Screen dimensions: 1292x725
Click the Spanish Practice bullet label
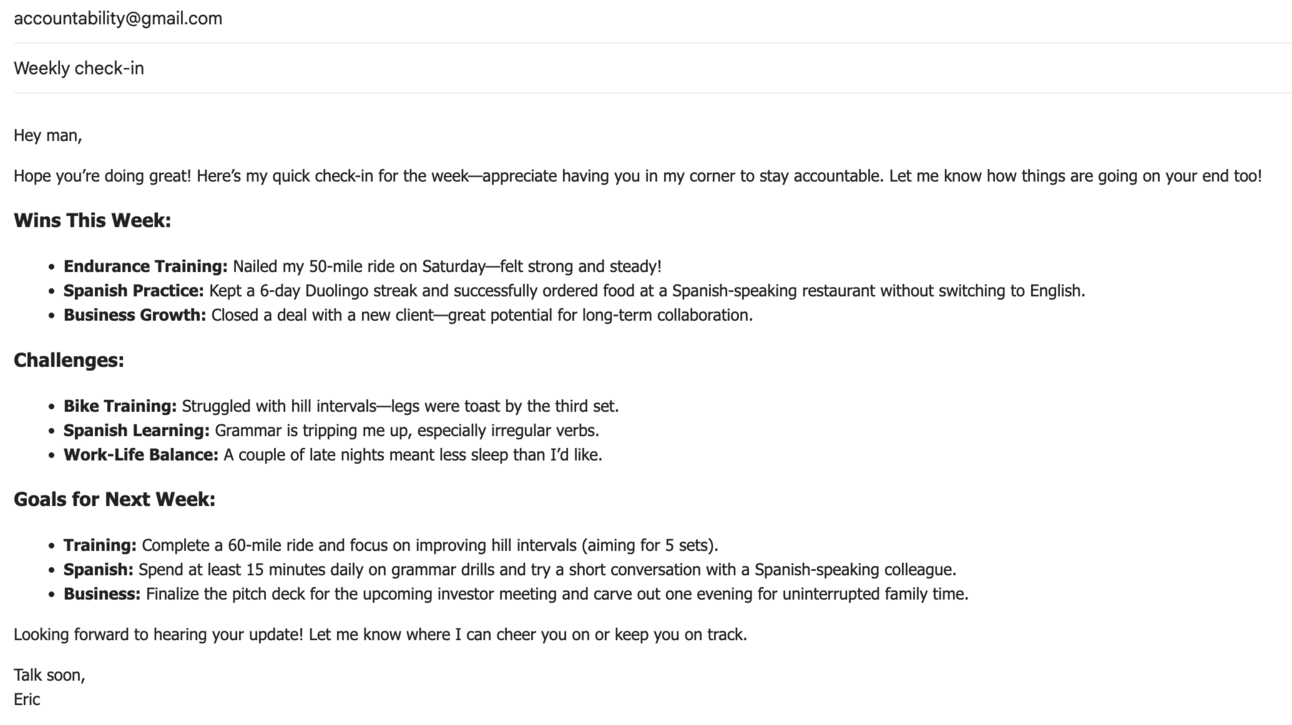click(x=134, y=291)
